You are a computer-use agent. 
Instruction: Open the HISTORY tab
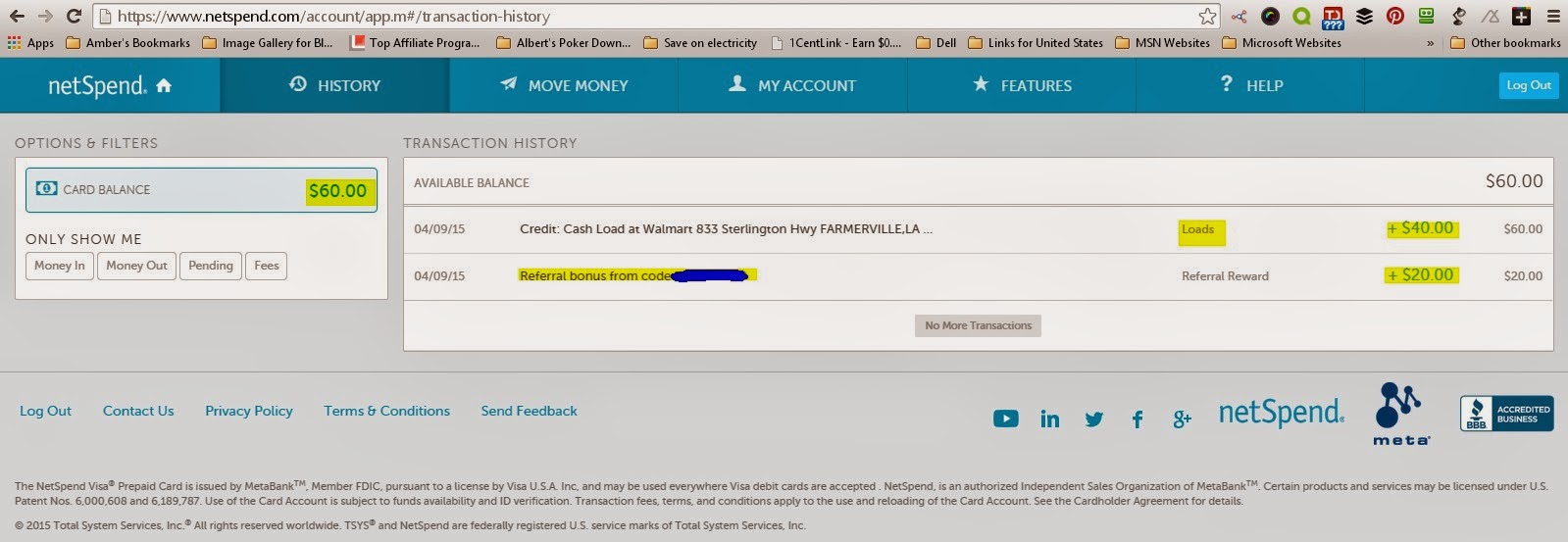[334, 85]
